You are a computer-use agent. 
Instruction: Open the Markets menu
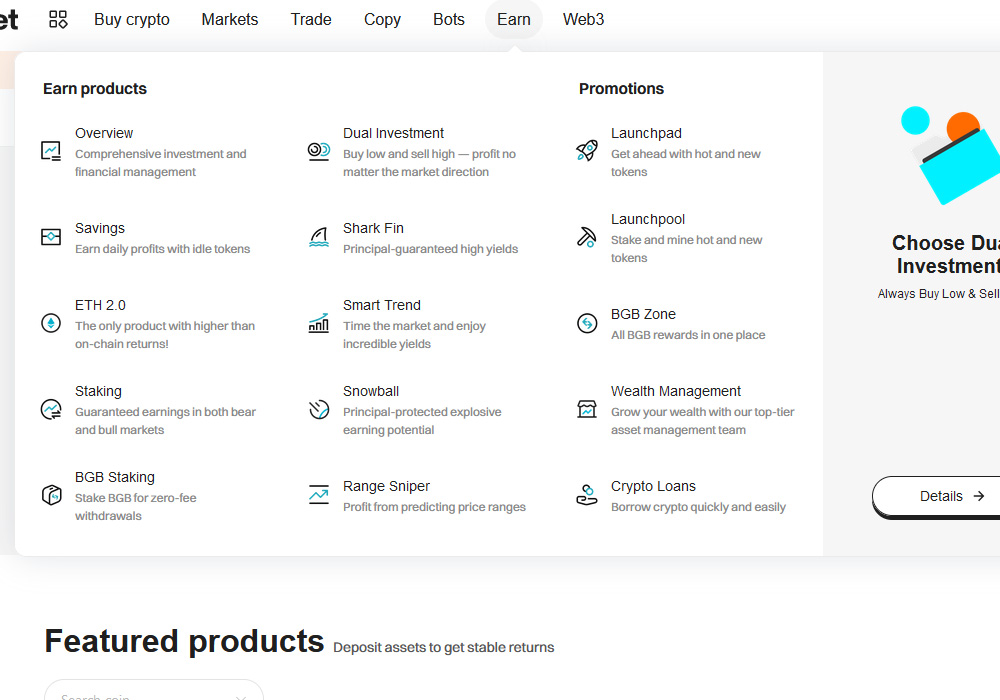230,20
